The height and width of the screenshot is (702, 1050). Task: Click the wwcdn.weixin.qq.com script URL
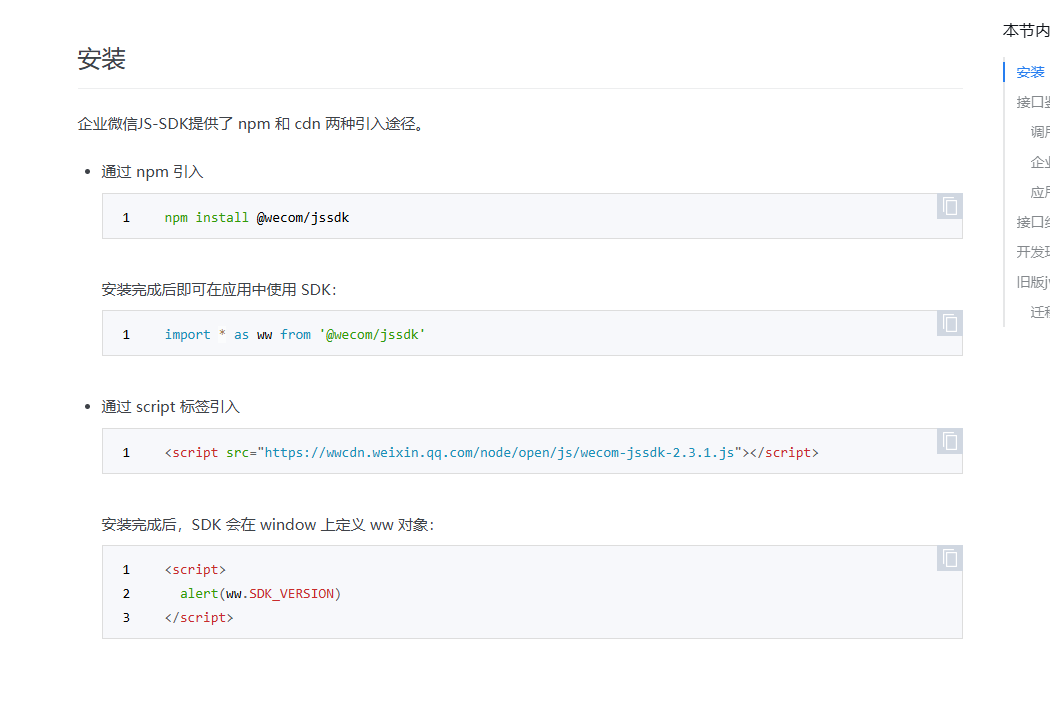pos(499,453)
